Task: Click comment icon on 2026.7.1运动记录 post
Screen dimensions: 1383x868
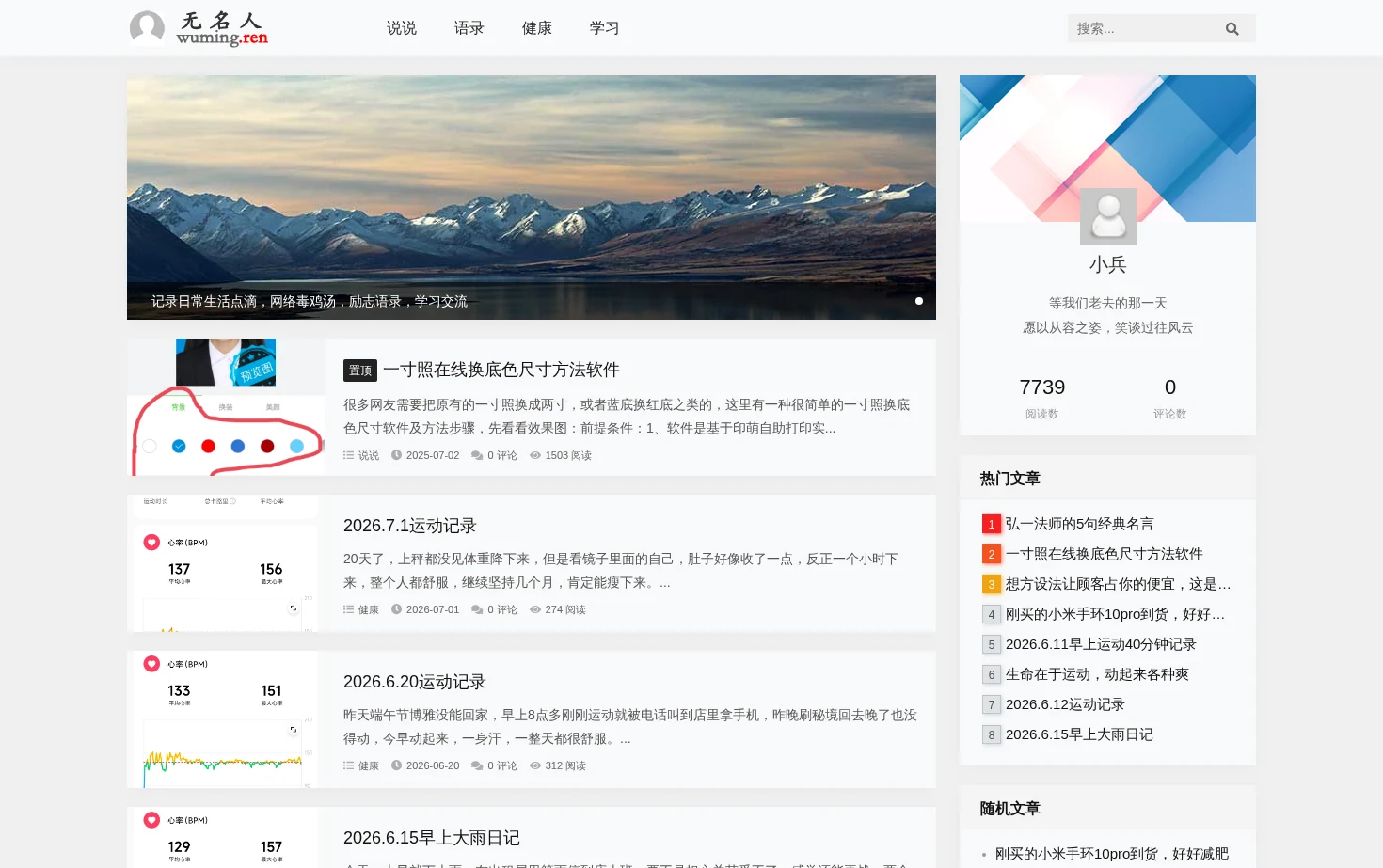Action: 477,609
